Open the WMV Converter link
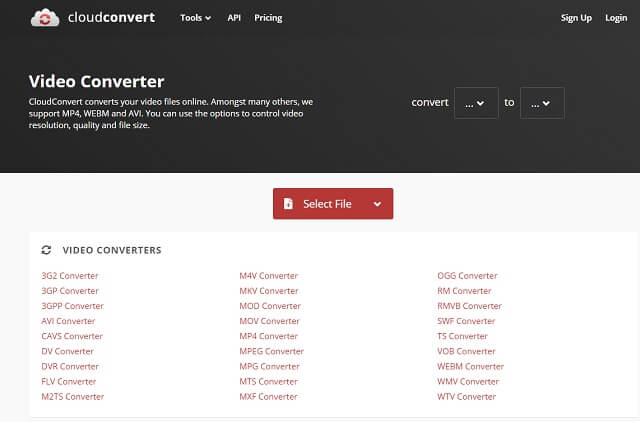Viewport: 640px width, 422px height. tap(468, 382)
